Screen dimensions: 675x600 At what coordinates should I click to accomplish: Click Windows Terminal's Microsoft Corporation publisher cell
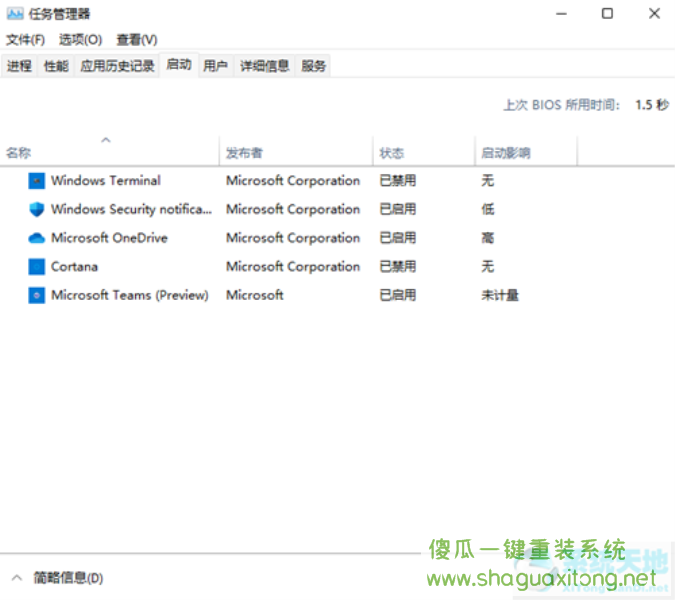293,181
